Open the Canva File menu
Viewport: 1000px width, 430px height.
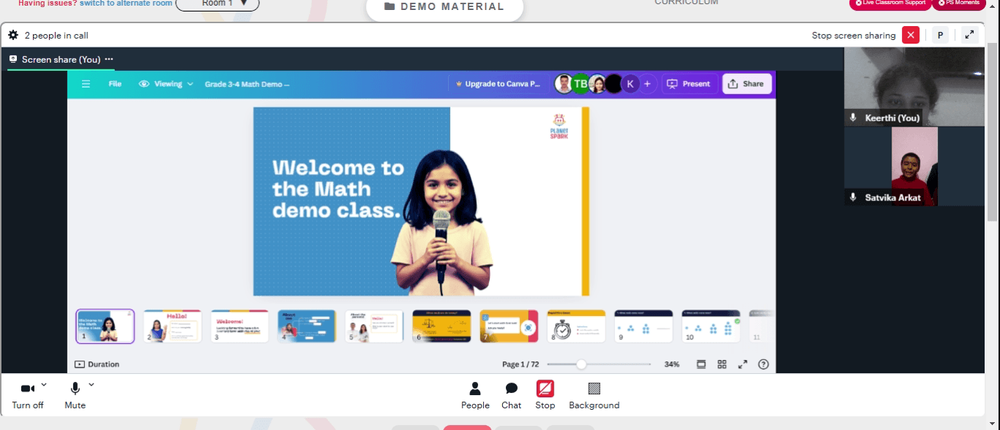115,84
